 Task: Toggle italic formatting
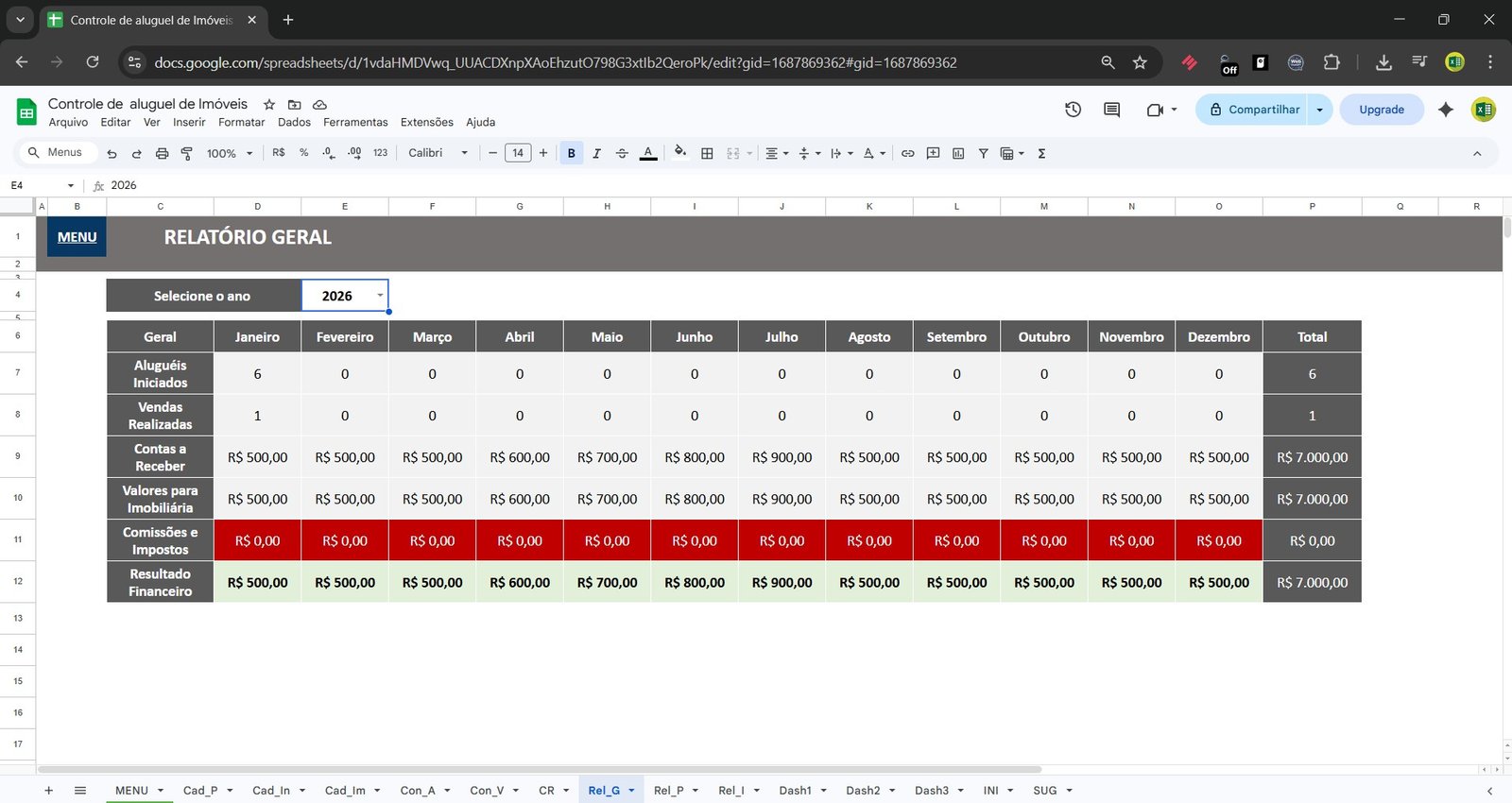coord(596,153)
